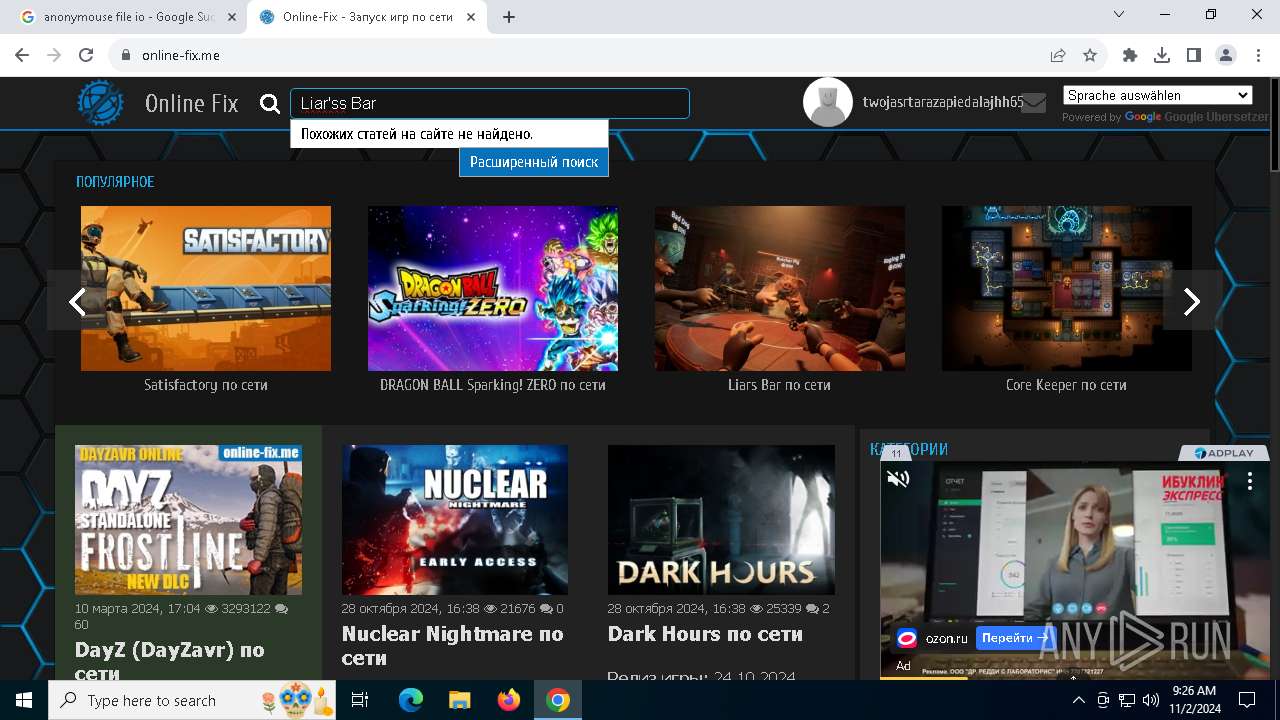Toggle Chrome side panel icon
The width and height of the screenshot is (1280, 720).
[x=1194, y=56]
